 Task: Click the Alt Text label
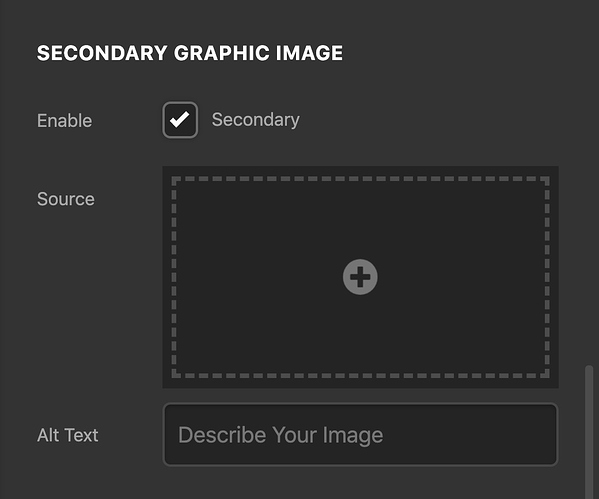coord(68,435)
